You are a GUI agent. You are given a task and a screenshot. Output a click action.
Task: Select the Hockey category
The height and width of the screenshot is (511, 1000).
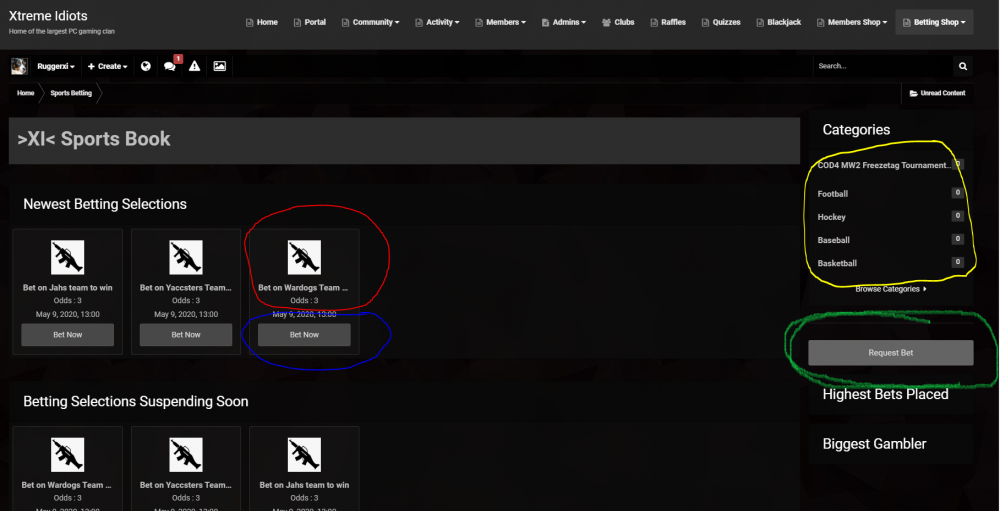[x=832, y=217]
